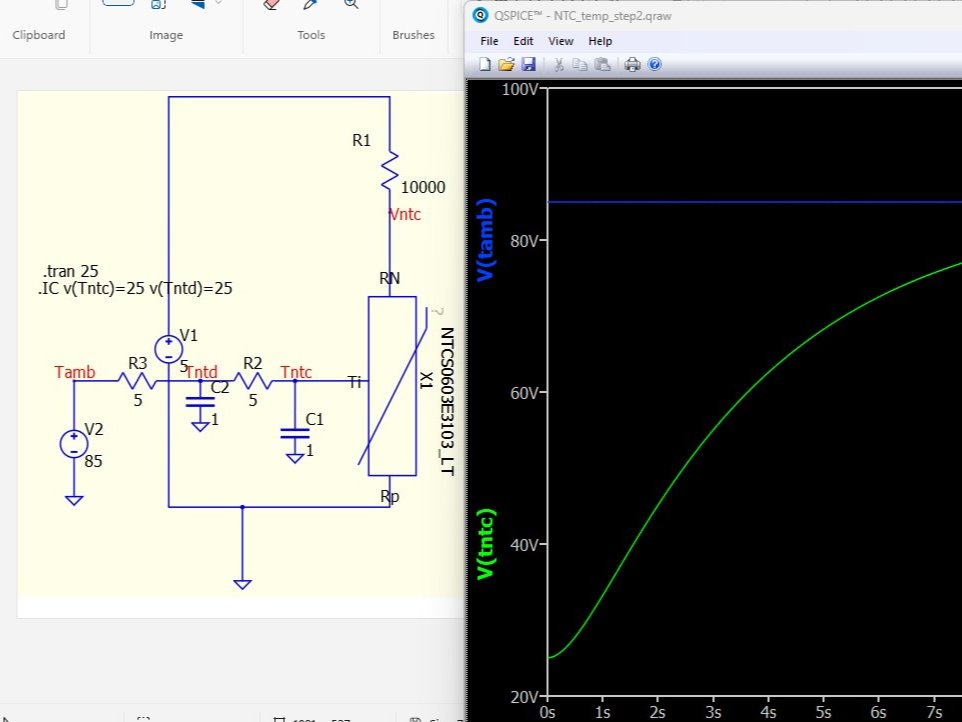Click the Cut scissors icon in QSPICE
Image resolution: width=962 pixels, height=722 pixels.
click(559, 64)
